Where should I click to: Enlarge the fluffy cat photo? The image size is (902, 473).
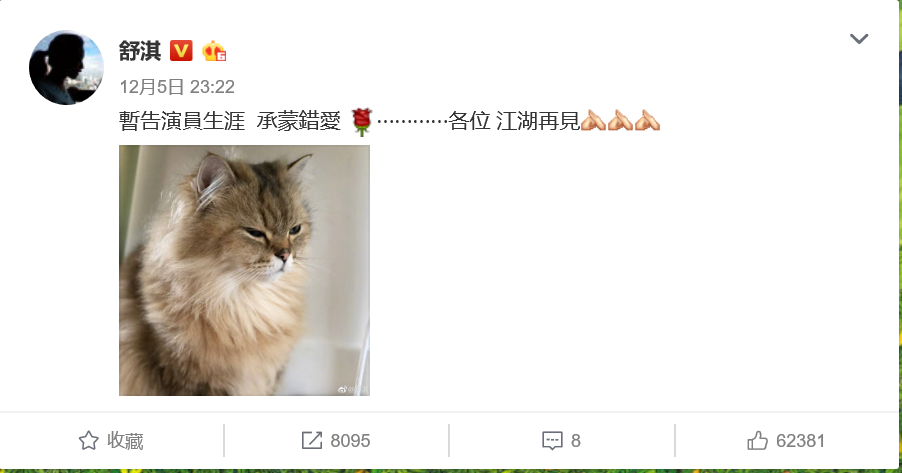point(244,270)
